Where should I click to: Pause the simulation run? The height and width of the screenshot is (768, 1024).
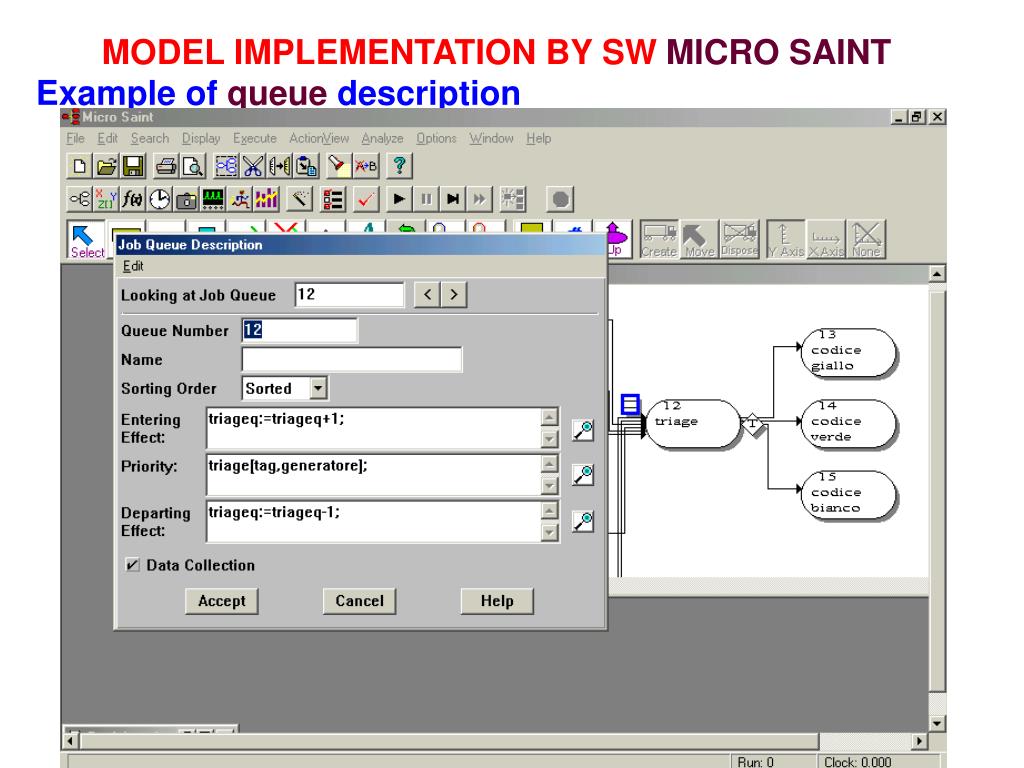[x=426, y=199]
